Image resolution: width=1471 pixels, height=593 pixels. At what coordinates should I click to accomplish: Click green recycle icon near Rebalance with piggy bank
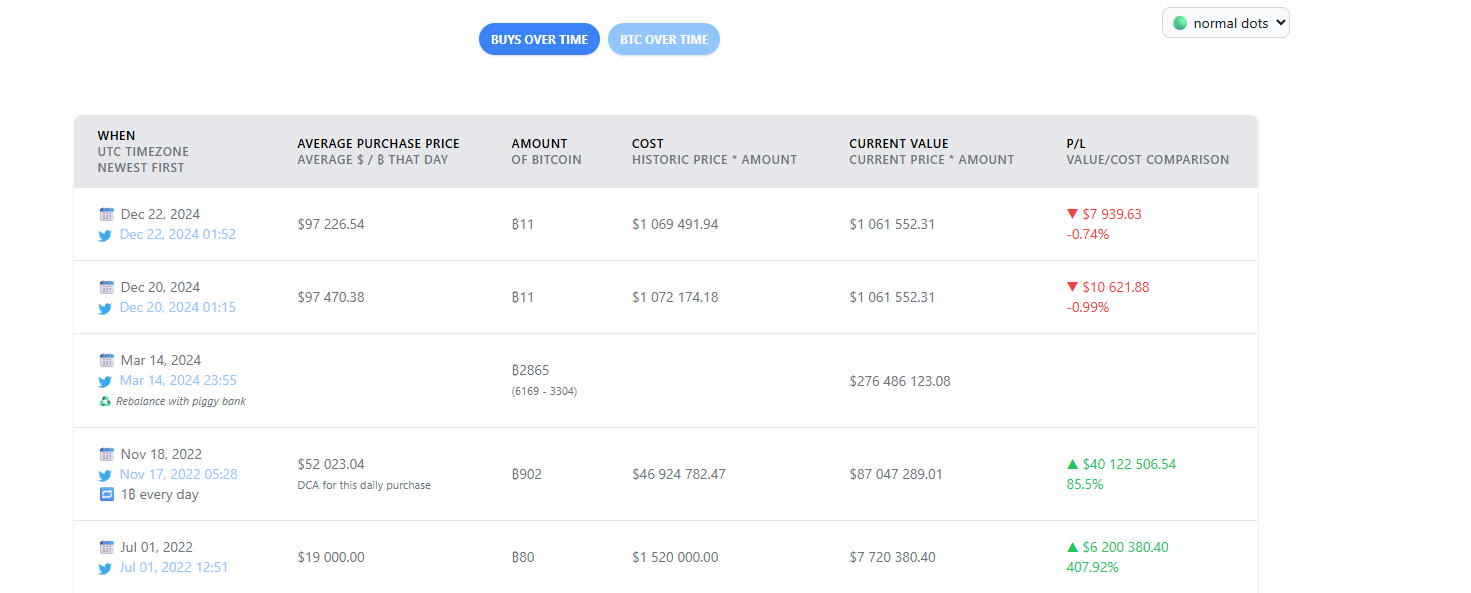coord(105,401)
